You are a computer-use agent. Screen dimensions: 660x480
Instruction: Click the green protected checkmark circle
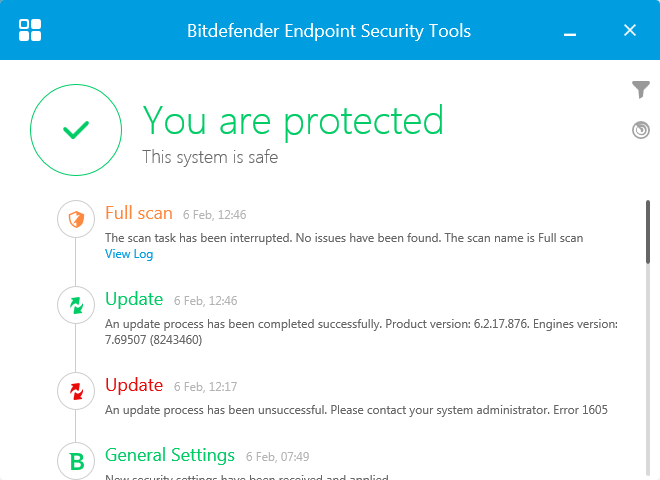click(x=75, y=129)
